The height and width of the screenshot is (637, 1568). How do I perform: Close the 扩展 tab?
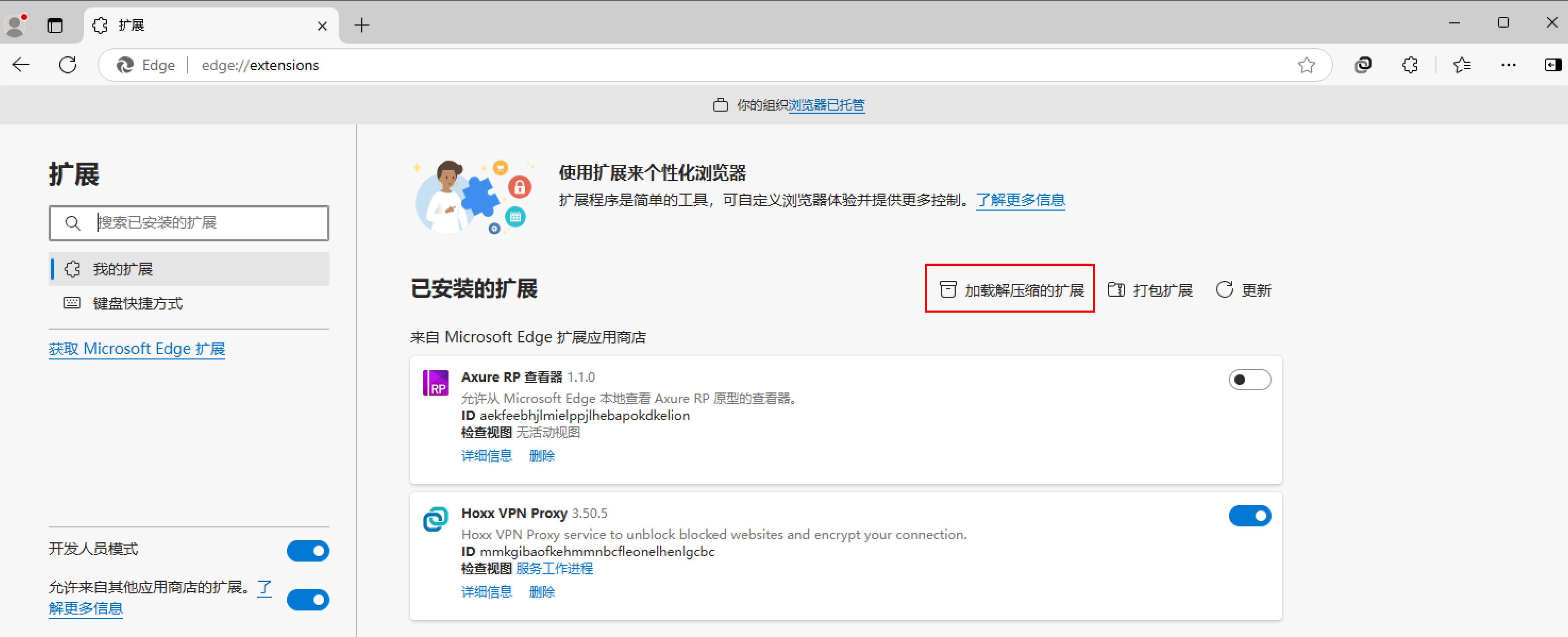(322, 25)
